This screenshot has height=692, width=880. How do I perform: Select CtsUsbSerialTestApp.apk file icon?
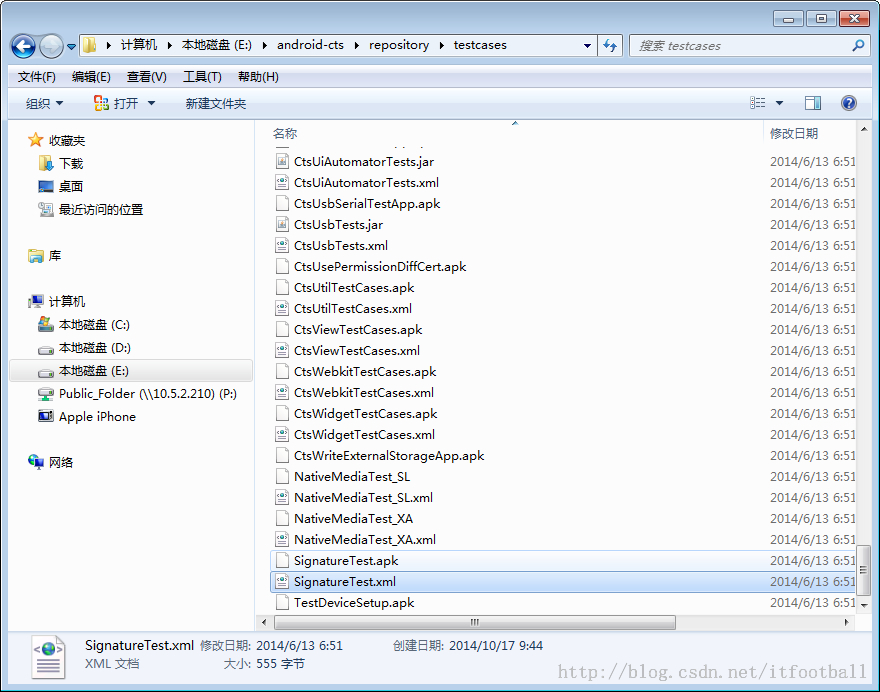[282, 203]
